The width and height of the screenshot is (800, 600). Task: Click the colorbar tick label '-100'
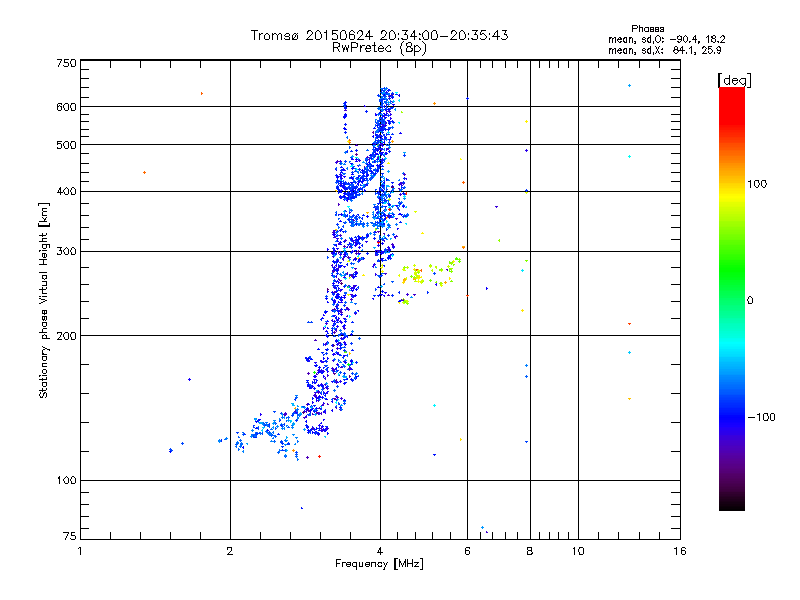[x=761, y=417]
